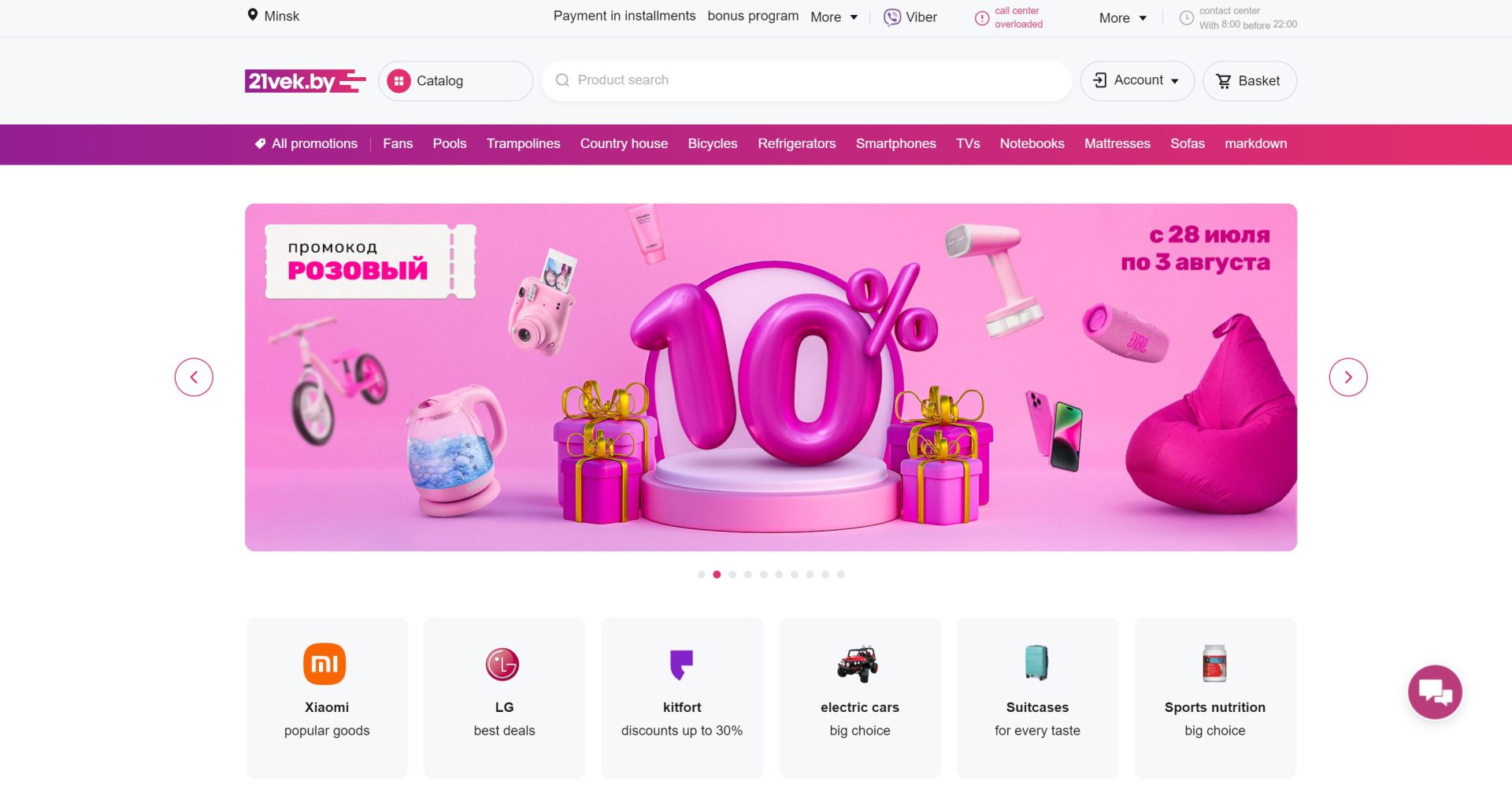Open the live chat bubble icon
Image resolution: width=1512 pixels, height=793 pixels.
point(1435,692)
